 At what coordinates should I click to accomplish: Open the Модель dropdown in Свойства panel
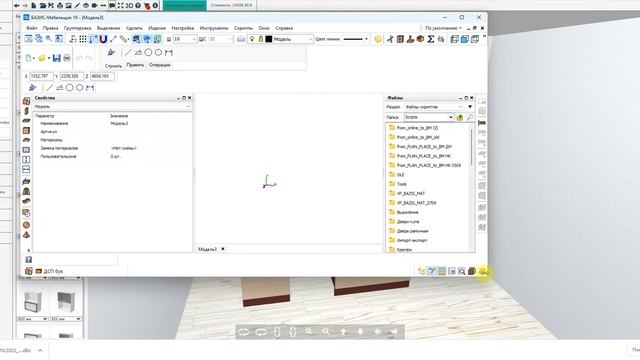point(112,107)
